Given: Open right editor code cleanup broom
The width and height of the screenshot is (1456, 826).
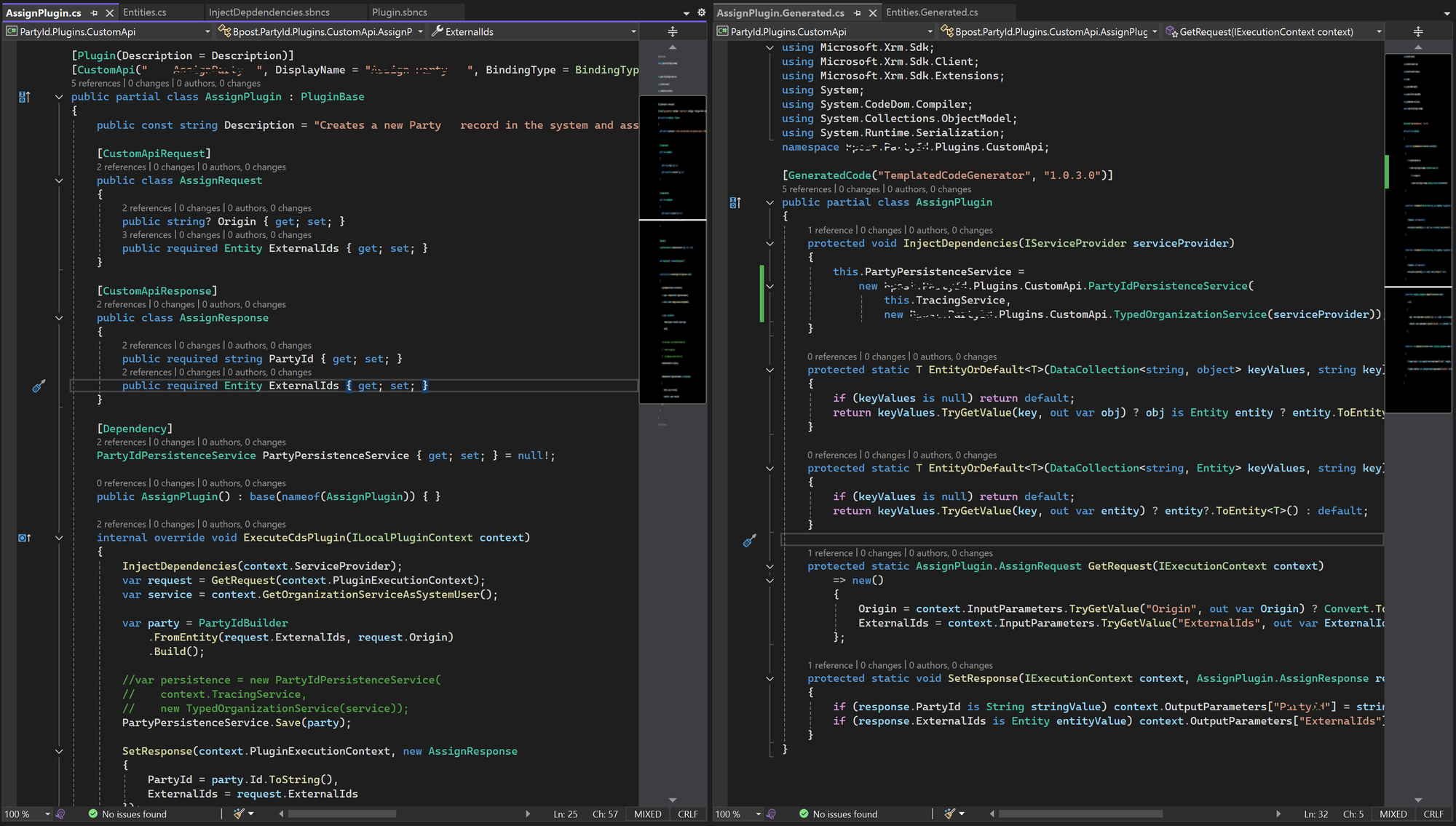Looking at the screenshot, I should coord(949,814).
